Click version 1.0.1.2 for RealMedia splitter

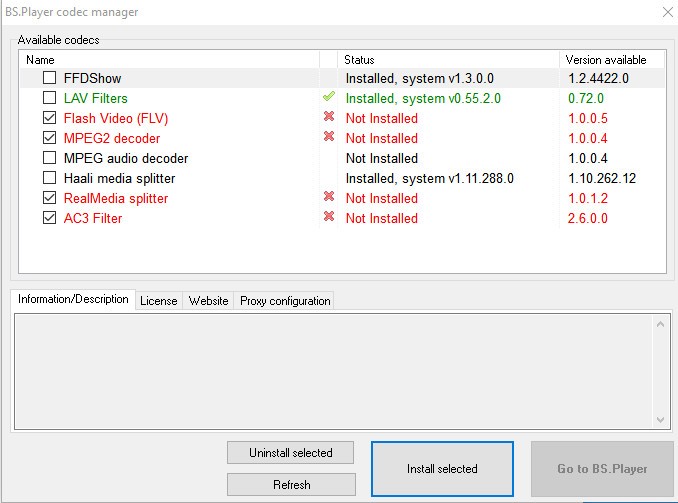[x=588, y=198]
